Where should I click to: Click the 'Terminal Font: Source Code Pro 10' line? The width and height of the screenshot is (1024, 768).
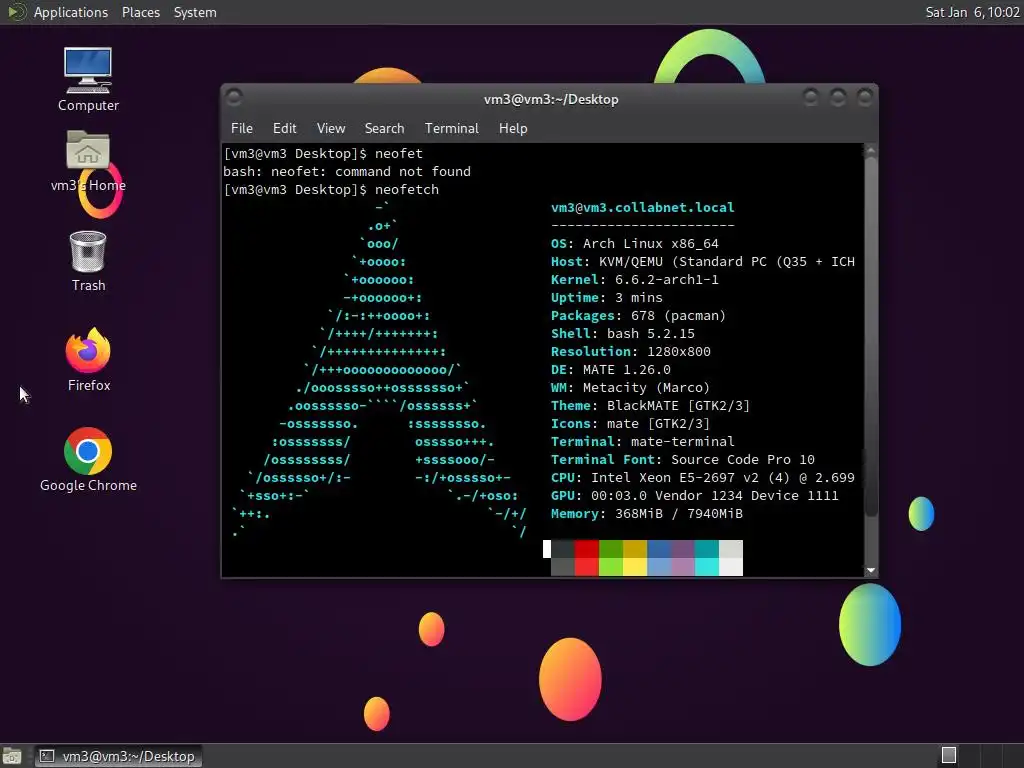(682, 460)
